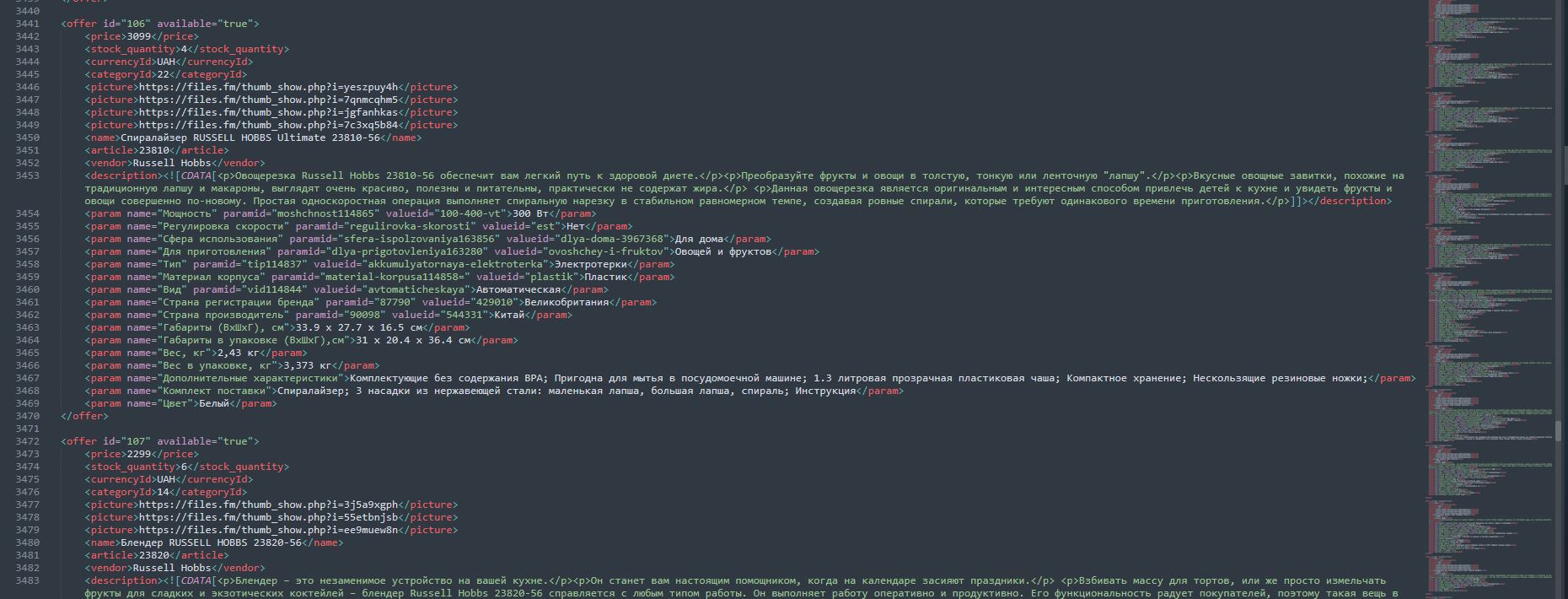Click the Великобритания param value
This screenshot has width=1568, height=599.
[x=566, y=302]
